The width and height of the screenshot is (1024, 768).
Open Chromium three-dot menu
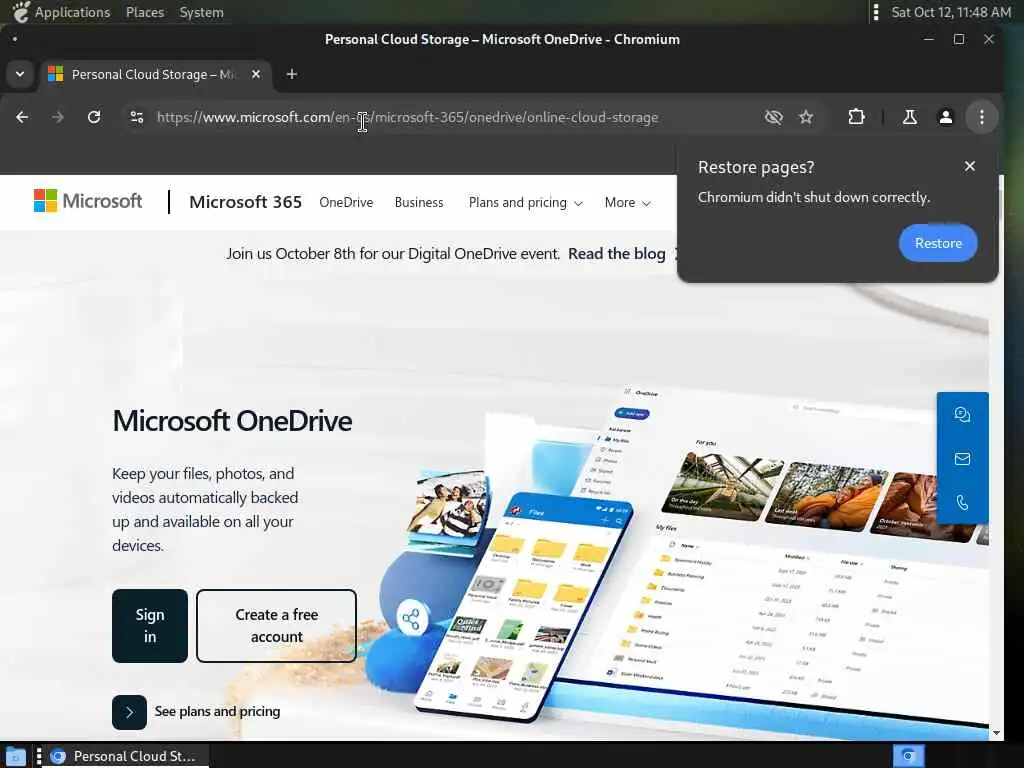982,118
